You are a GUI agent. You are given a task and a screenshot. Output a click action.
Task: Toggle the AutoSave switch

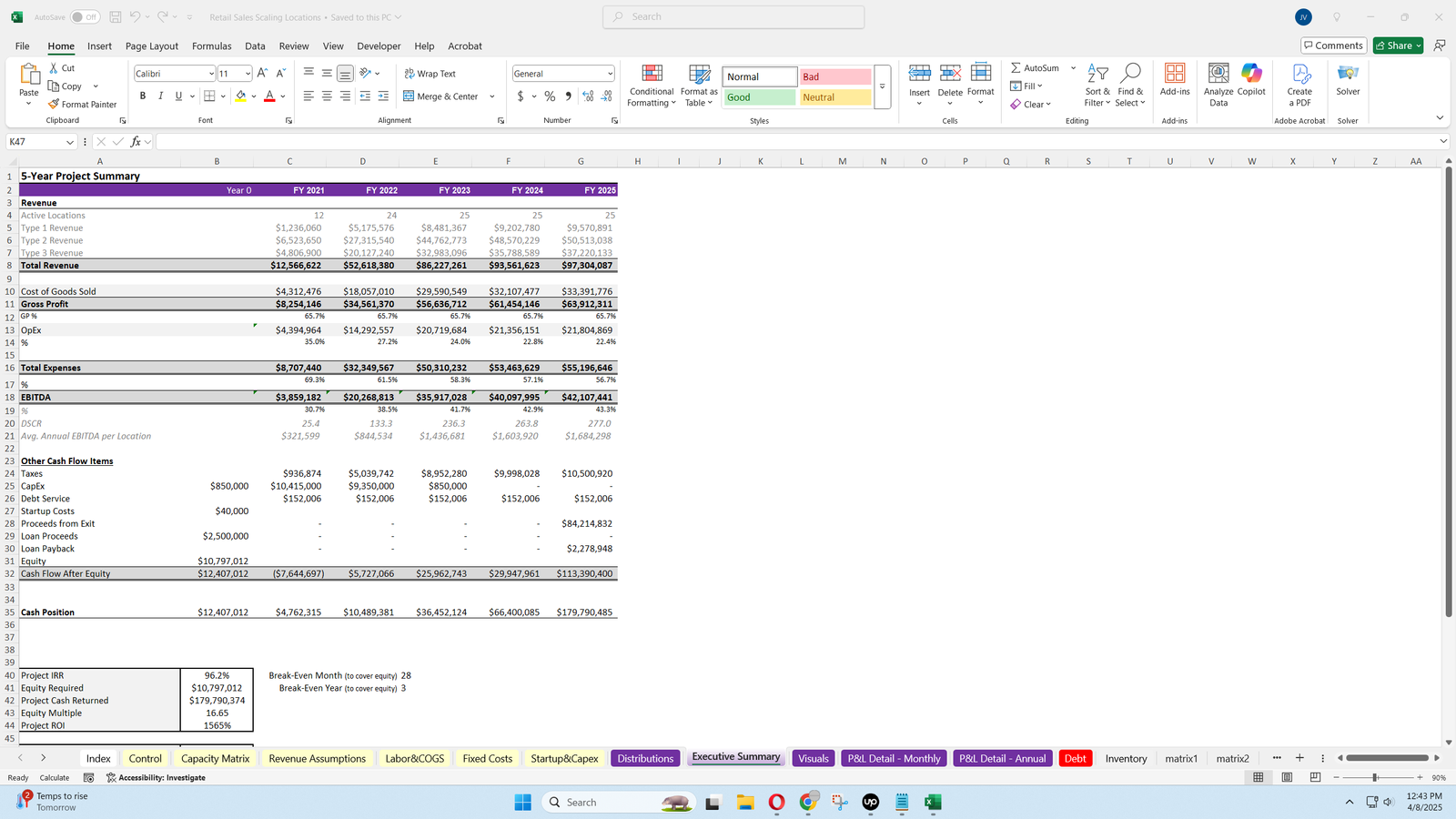pos(85,17)
